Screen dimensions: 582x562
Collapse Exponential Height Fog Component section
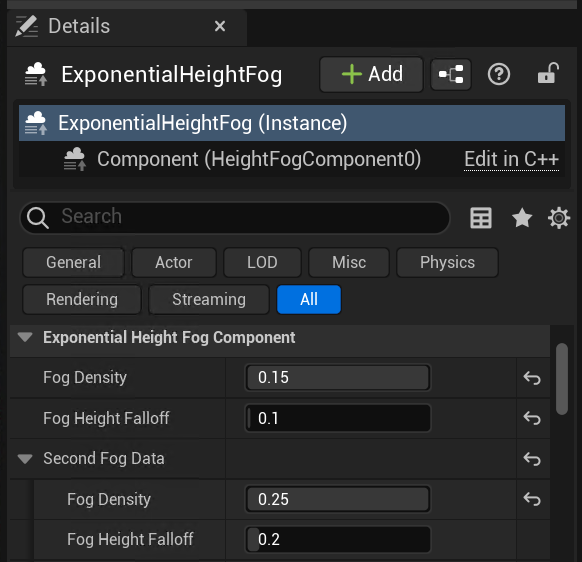25,337
